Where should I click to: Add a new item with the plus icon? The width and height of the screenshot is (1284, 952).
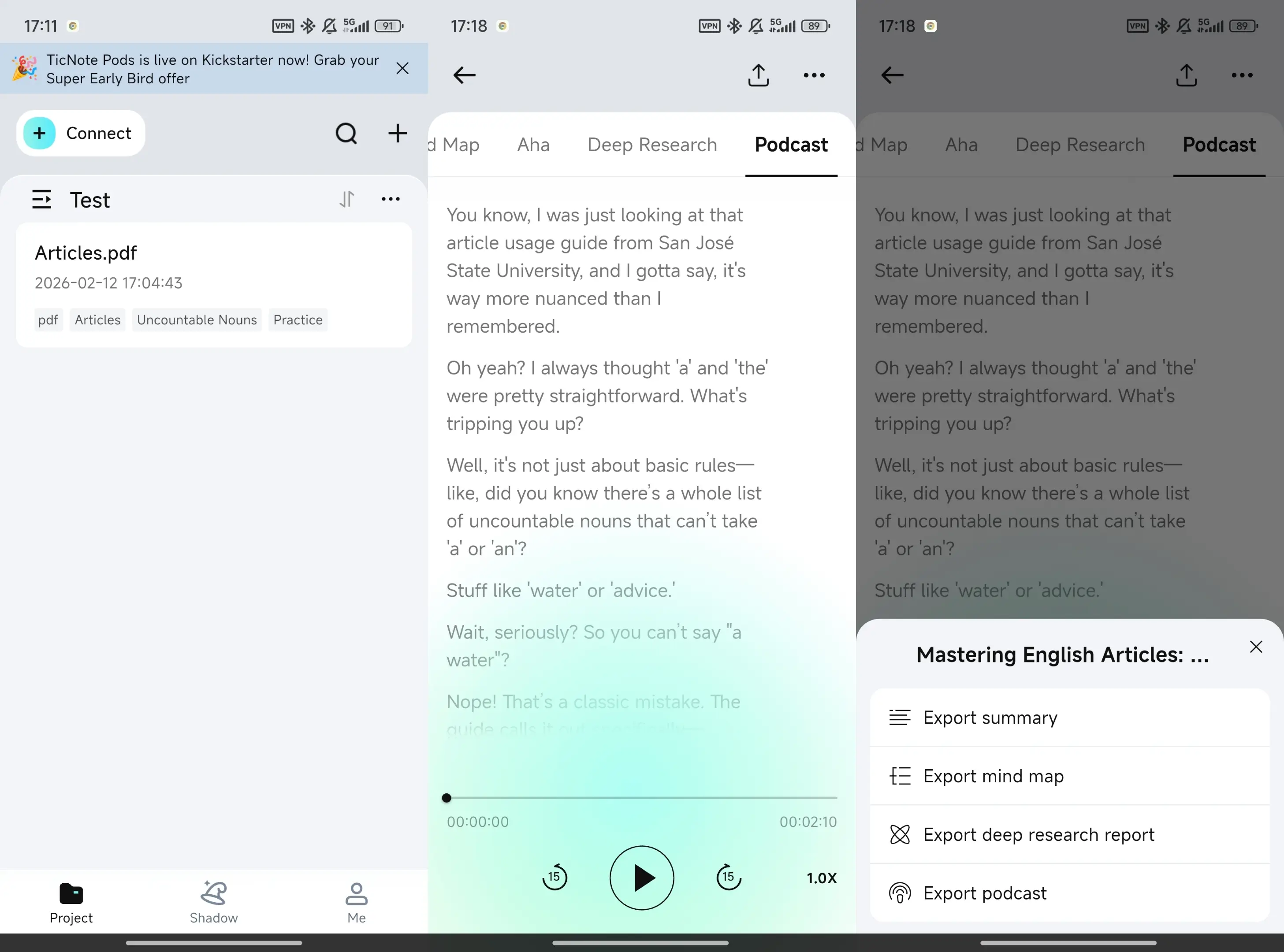pos(398,133)
